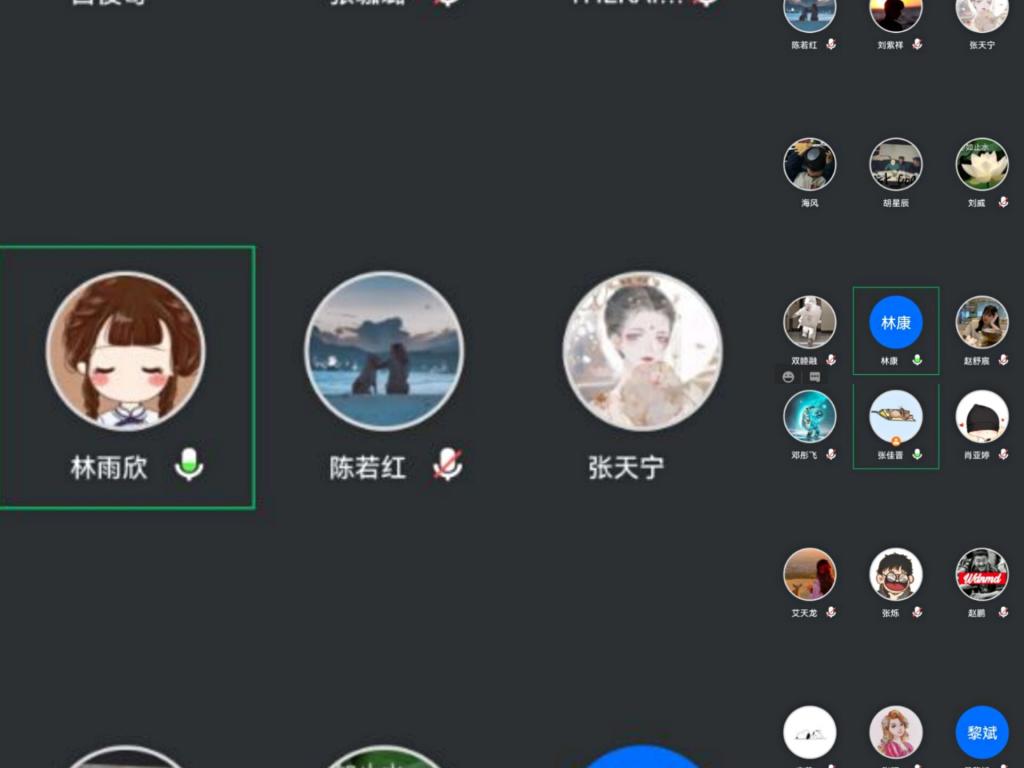Click the green microphone next to 林康 name
1024x768 pixels.
click(917, 360)
